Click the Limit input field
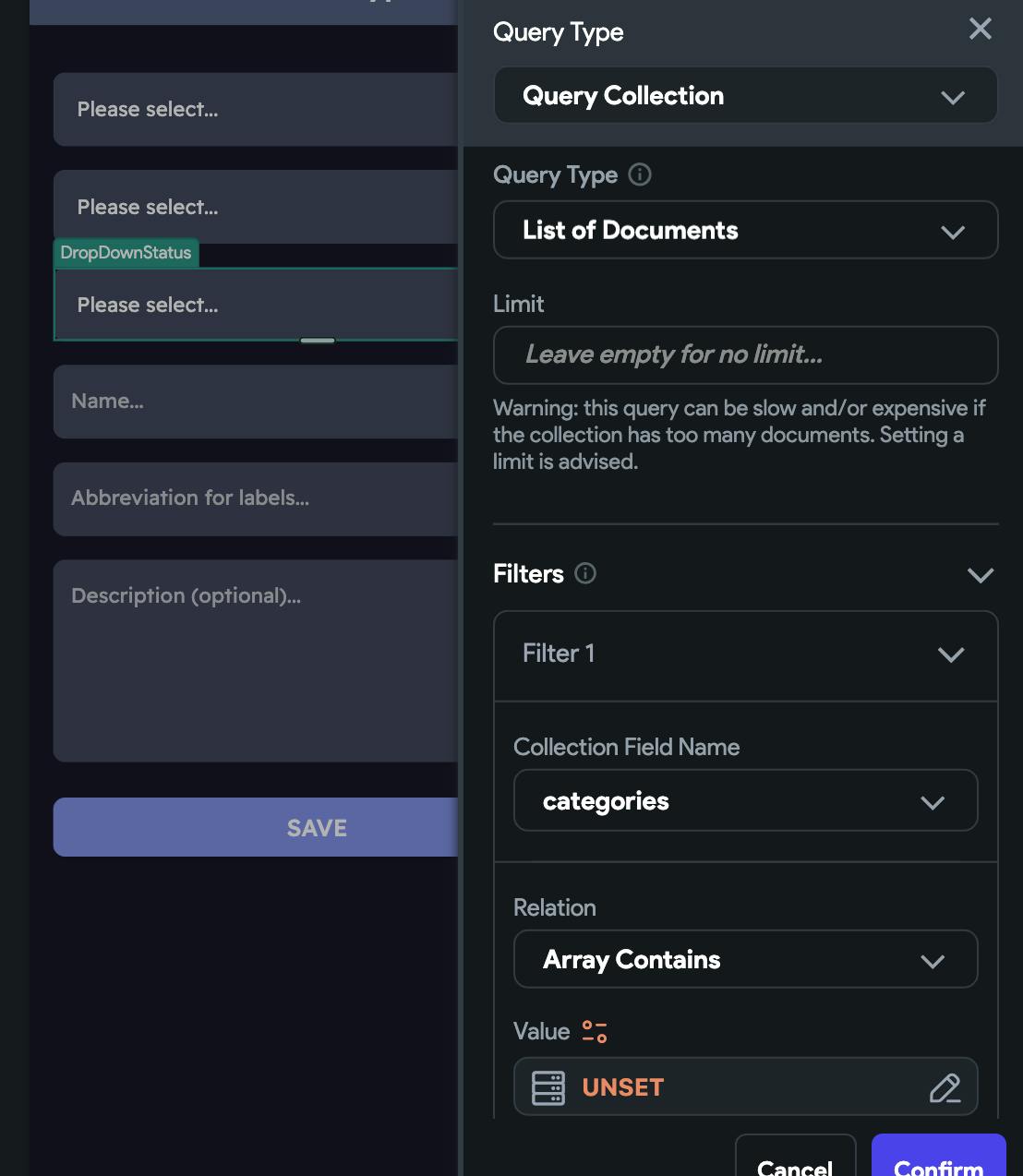The image size is (1023, 1176). coord(745,355)
